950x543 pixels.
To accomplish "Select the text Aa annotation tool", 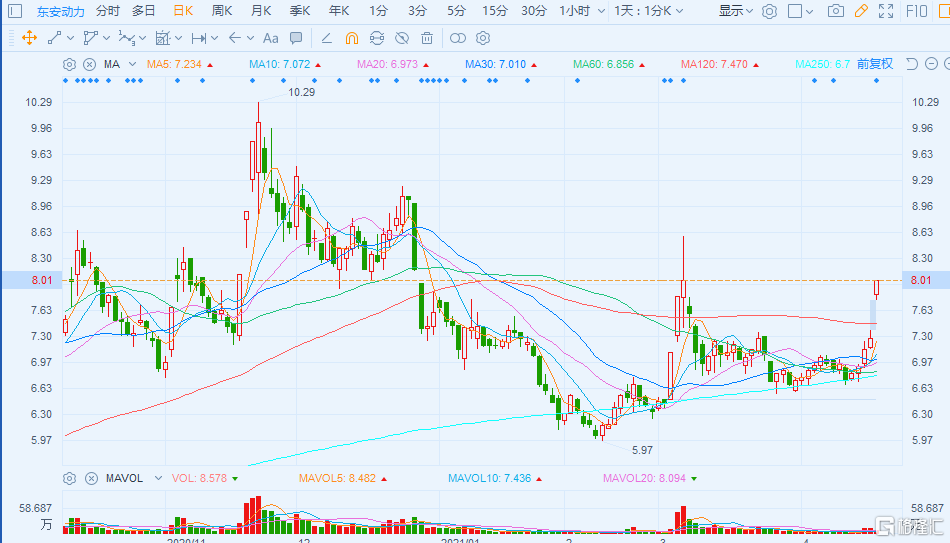I will coord(270,38).
